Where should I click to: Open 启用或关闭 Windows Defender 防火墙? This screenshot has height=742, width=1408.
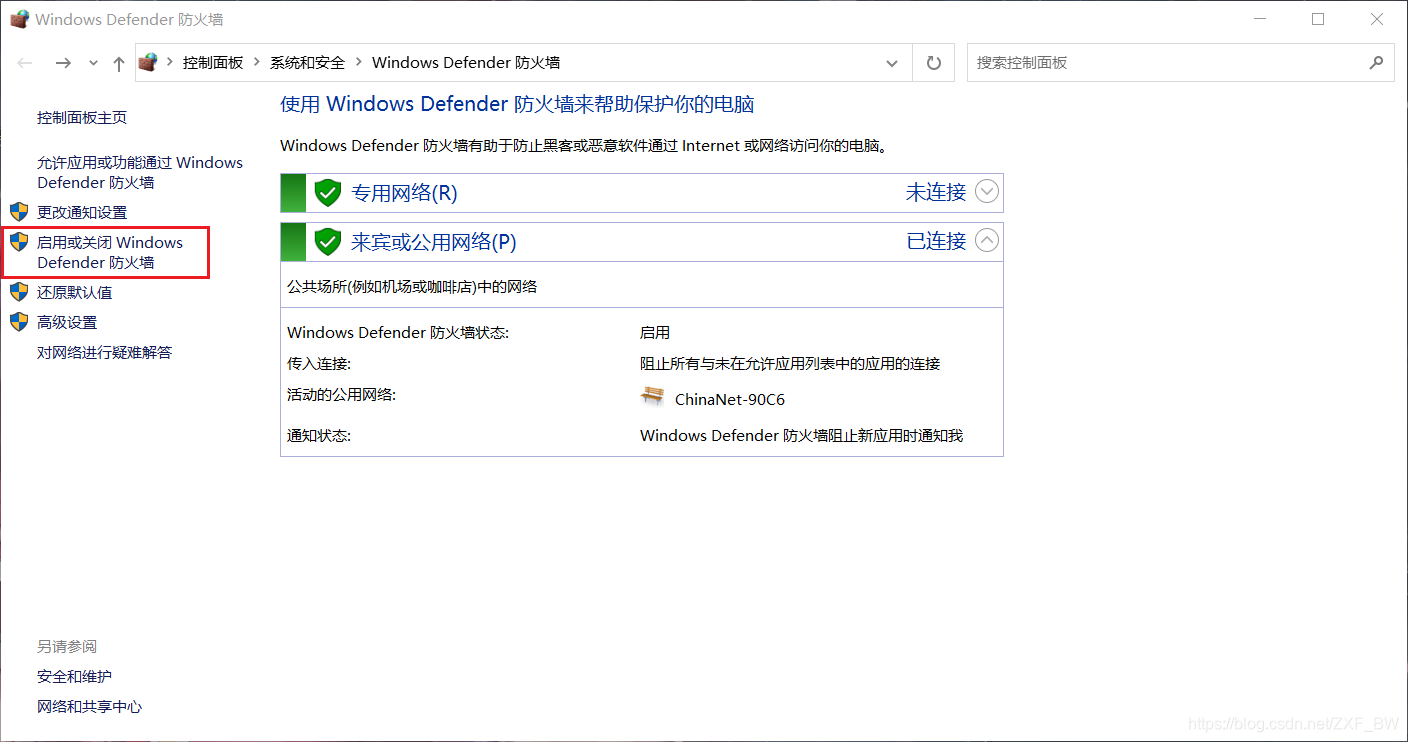[110, 252]
